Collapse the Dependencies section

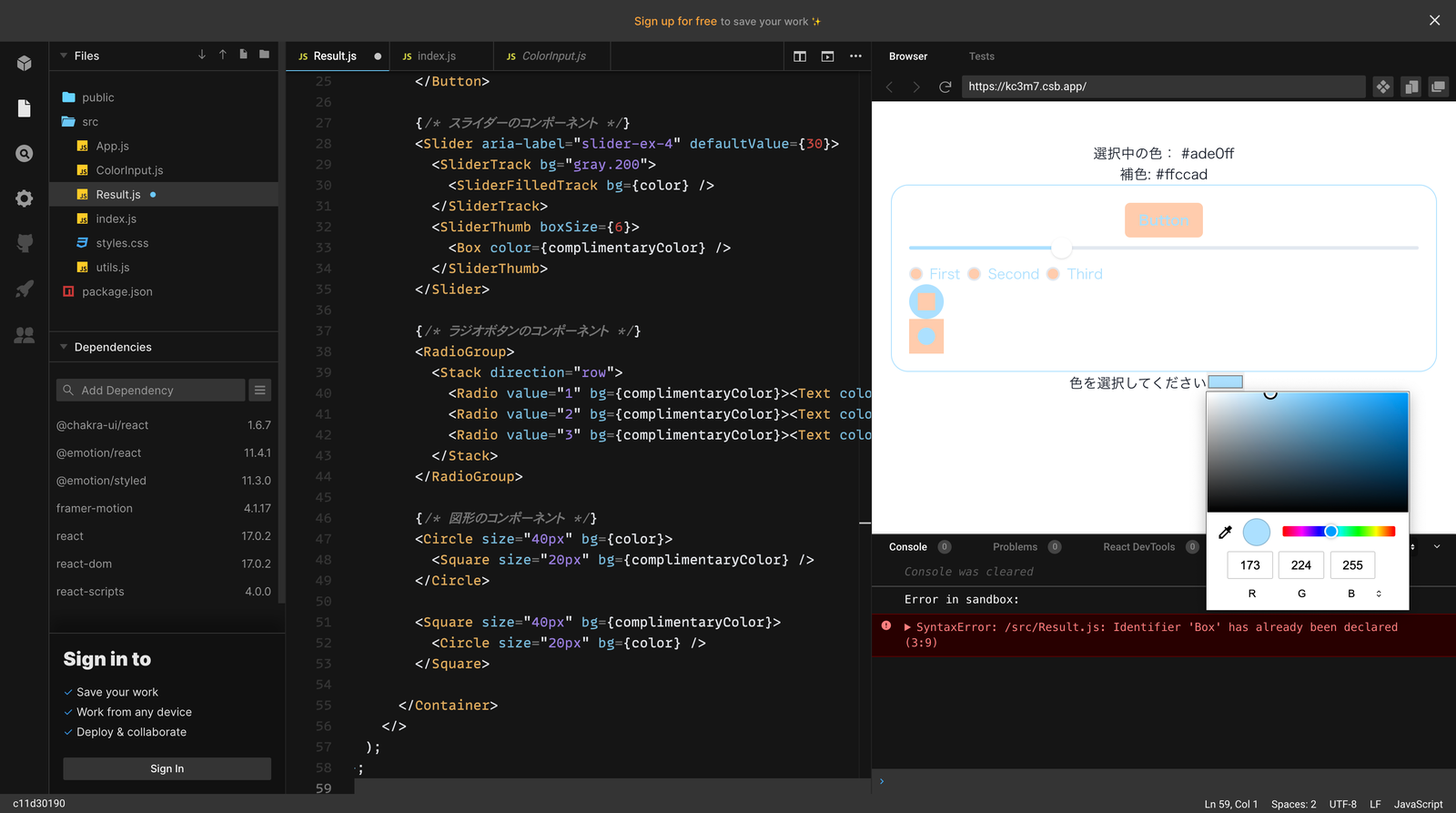pos(64,347)
